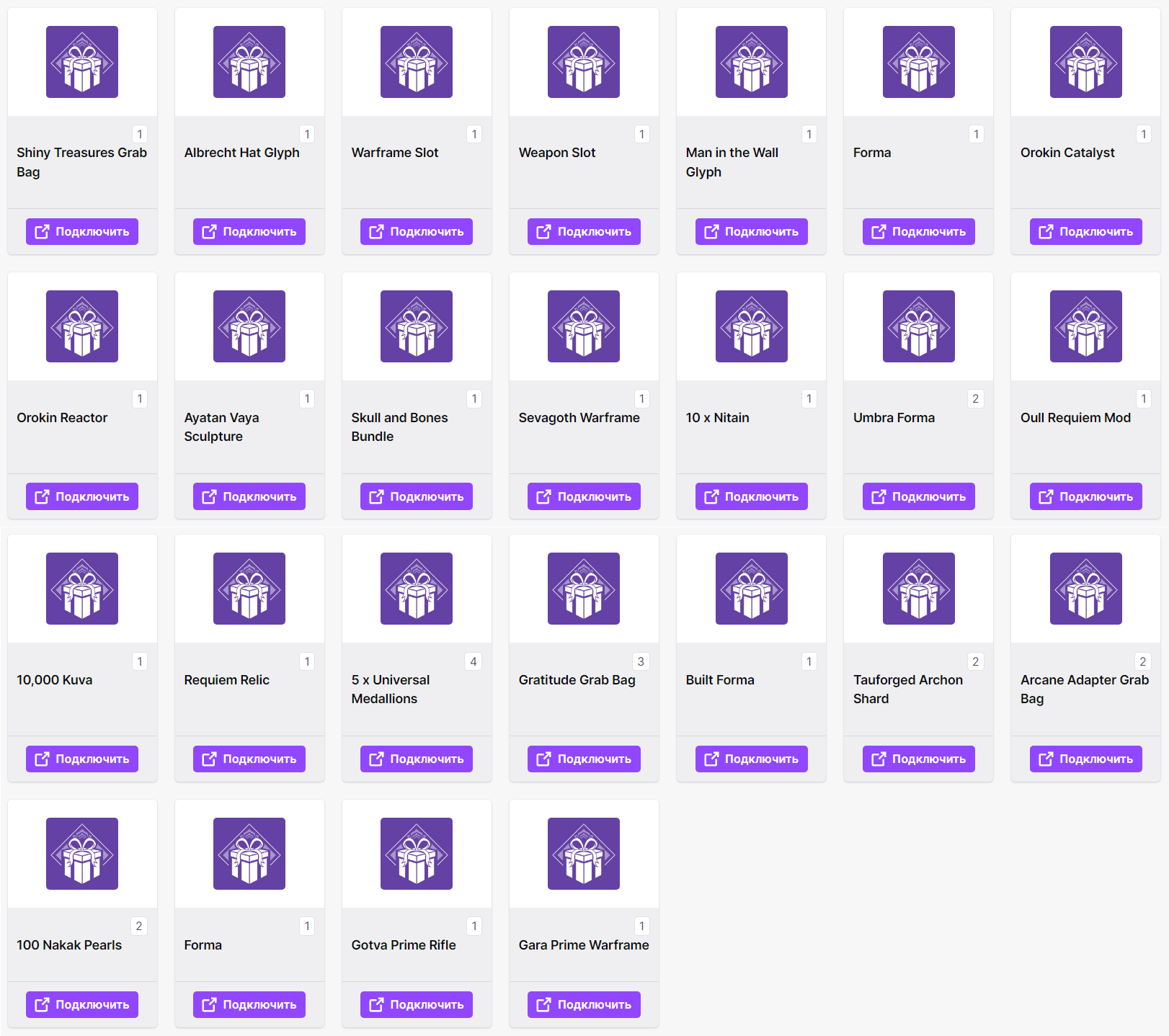
Task: Click the Albrecht Hat Glyph gift icon
Action: (x=249, y=62)
